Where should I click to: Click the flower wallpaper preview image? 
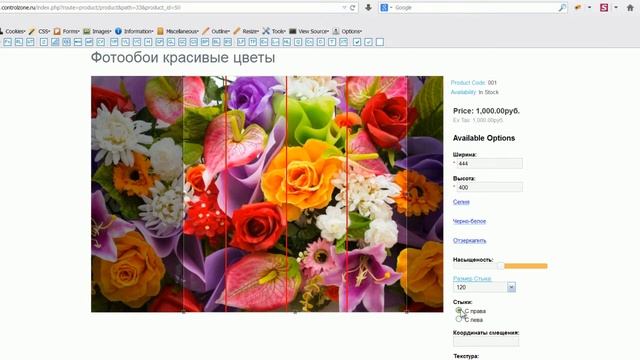(267, 194)
